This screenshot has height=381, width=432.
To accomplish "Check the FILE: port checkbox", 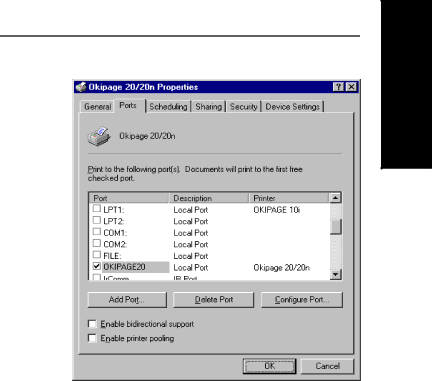I will pyautogui.click(x=97, y=255).
